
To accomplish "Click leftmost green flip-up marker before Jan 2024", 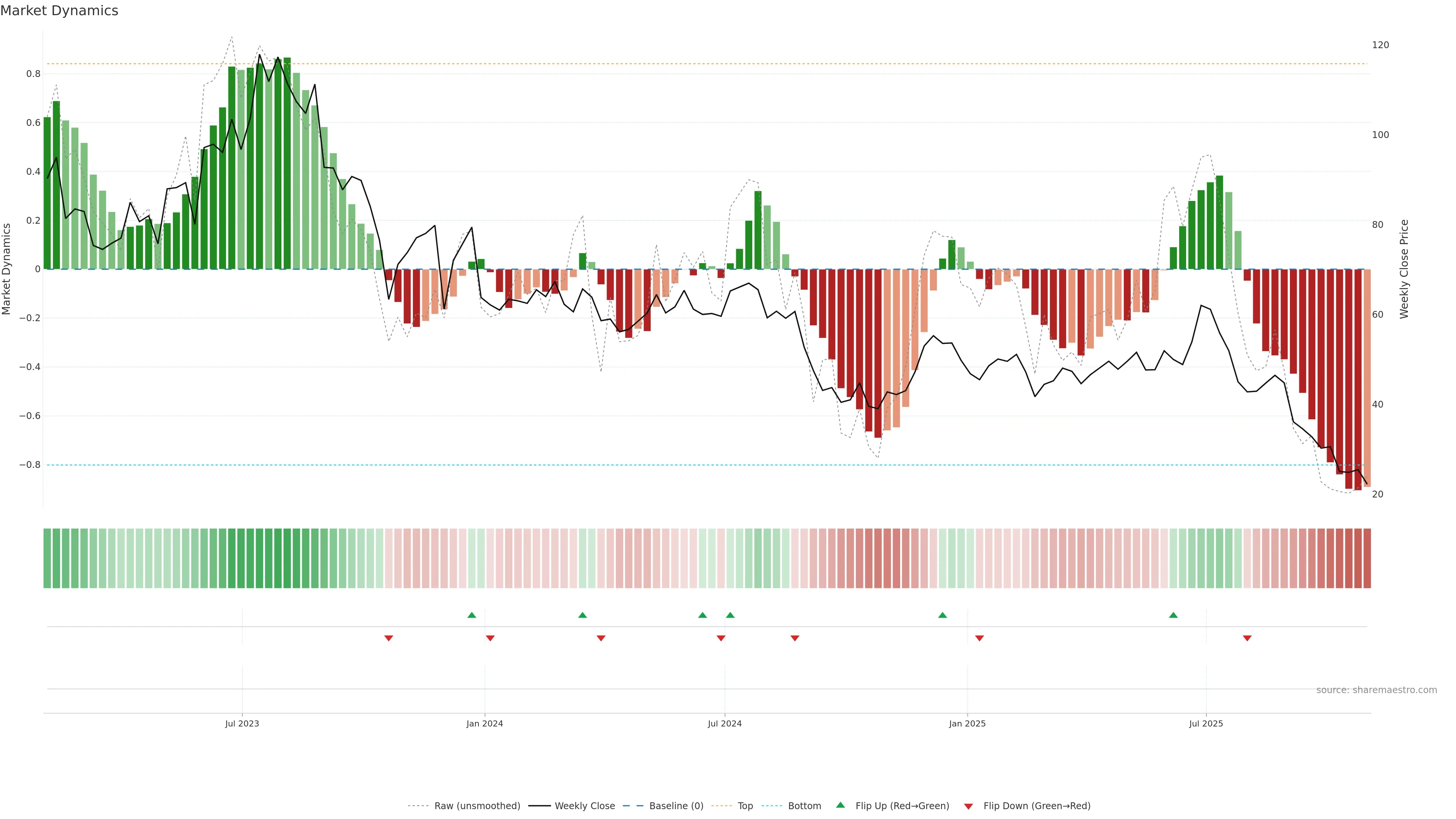I will point(472,615).
